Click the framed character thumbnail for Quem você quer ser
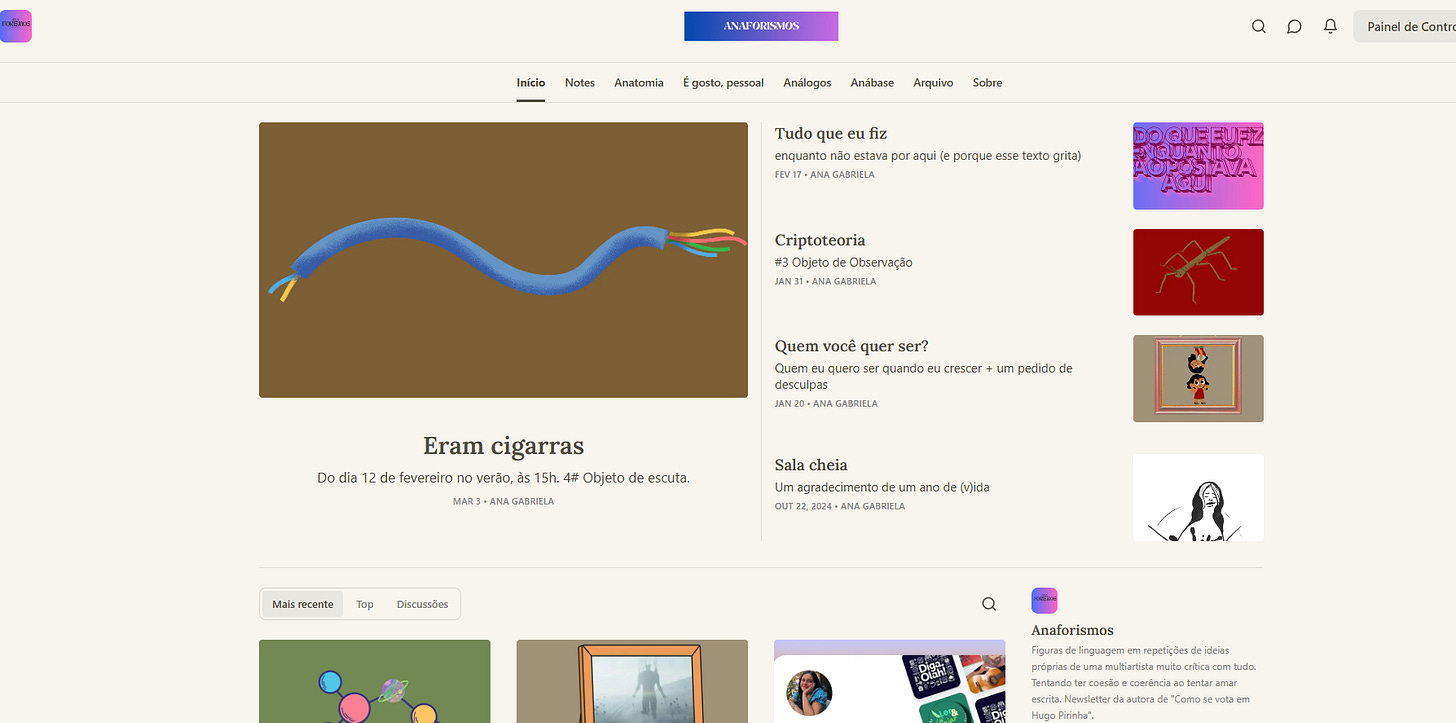This screenshot has height=723, width=1456. tap(1198, 378)
